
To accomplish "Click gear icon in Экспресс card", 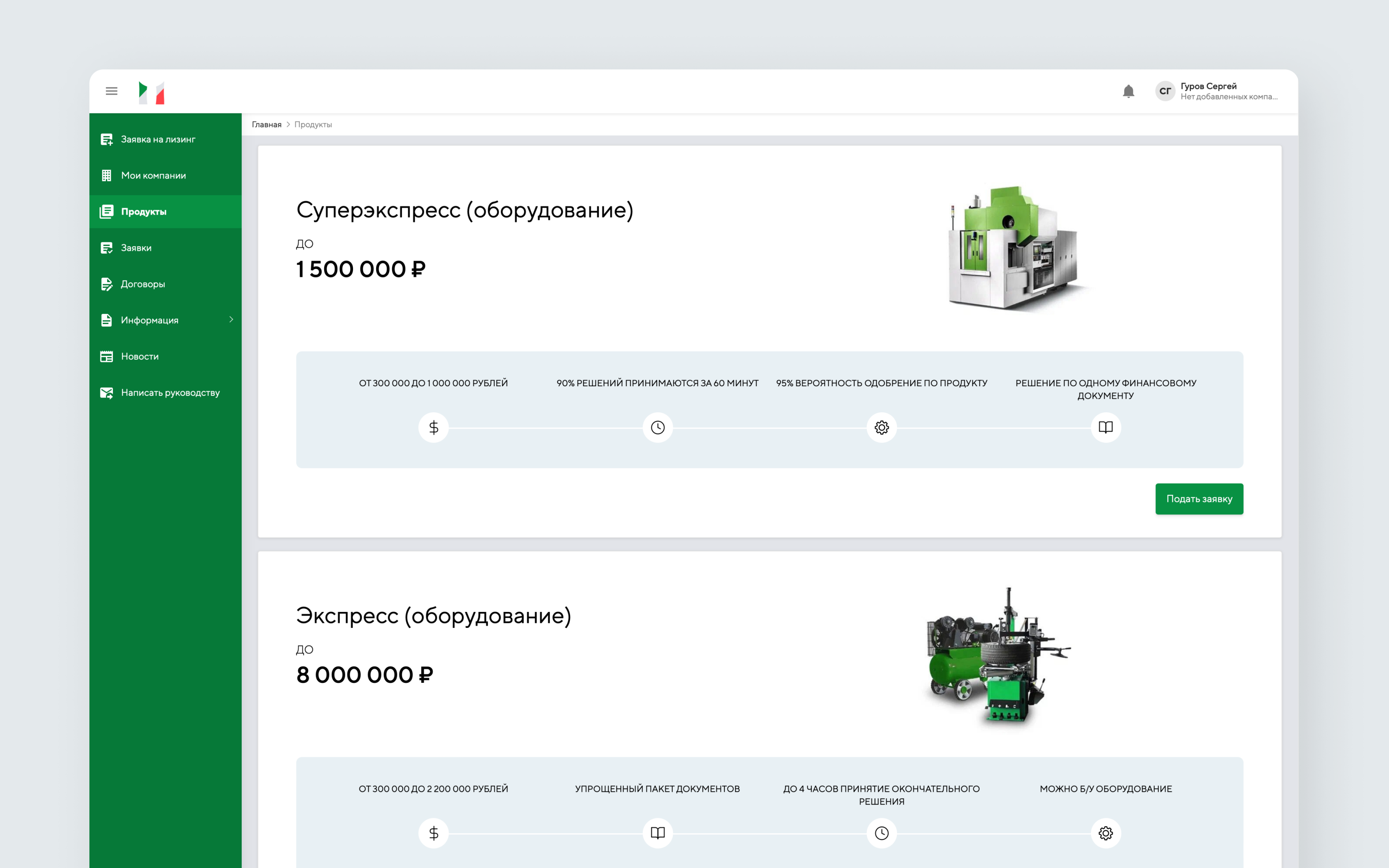I will (x=1105, y=833).
